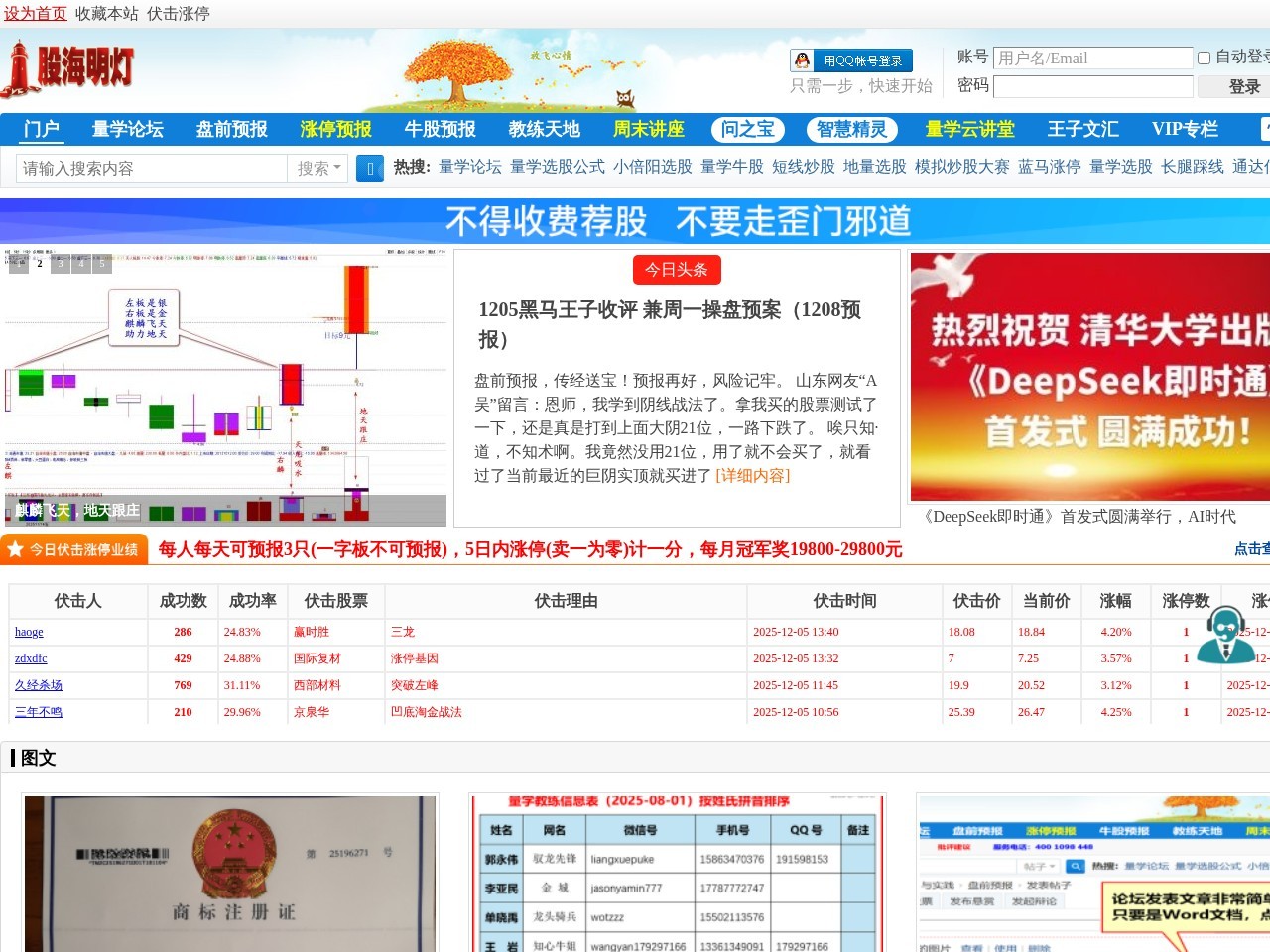Enable the 自动登录 checkbox

[x=1206, y=57]
